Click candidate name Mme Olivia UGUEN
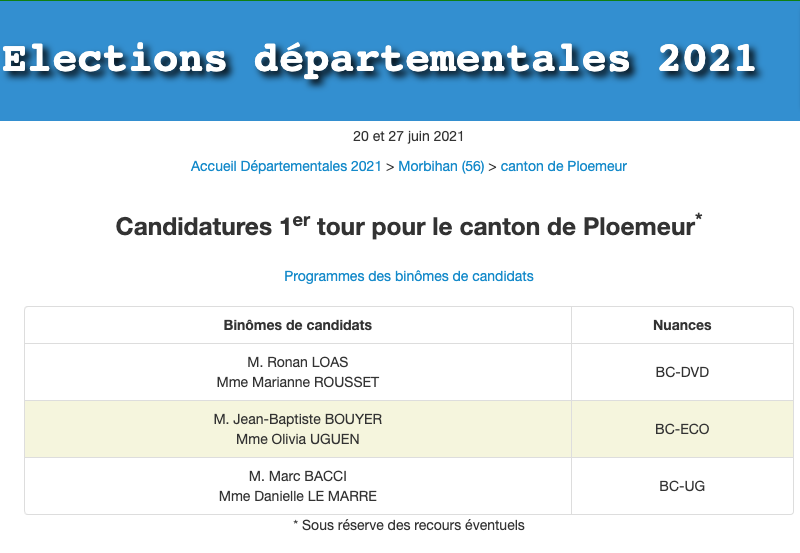The height and width of the screenshot is (553, 800). click(x=298, y=439)
